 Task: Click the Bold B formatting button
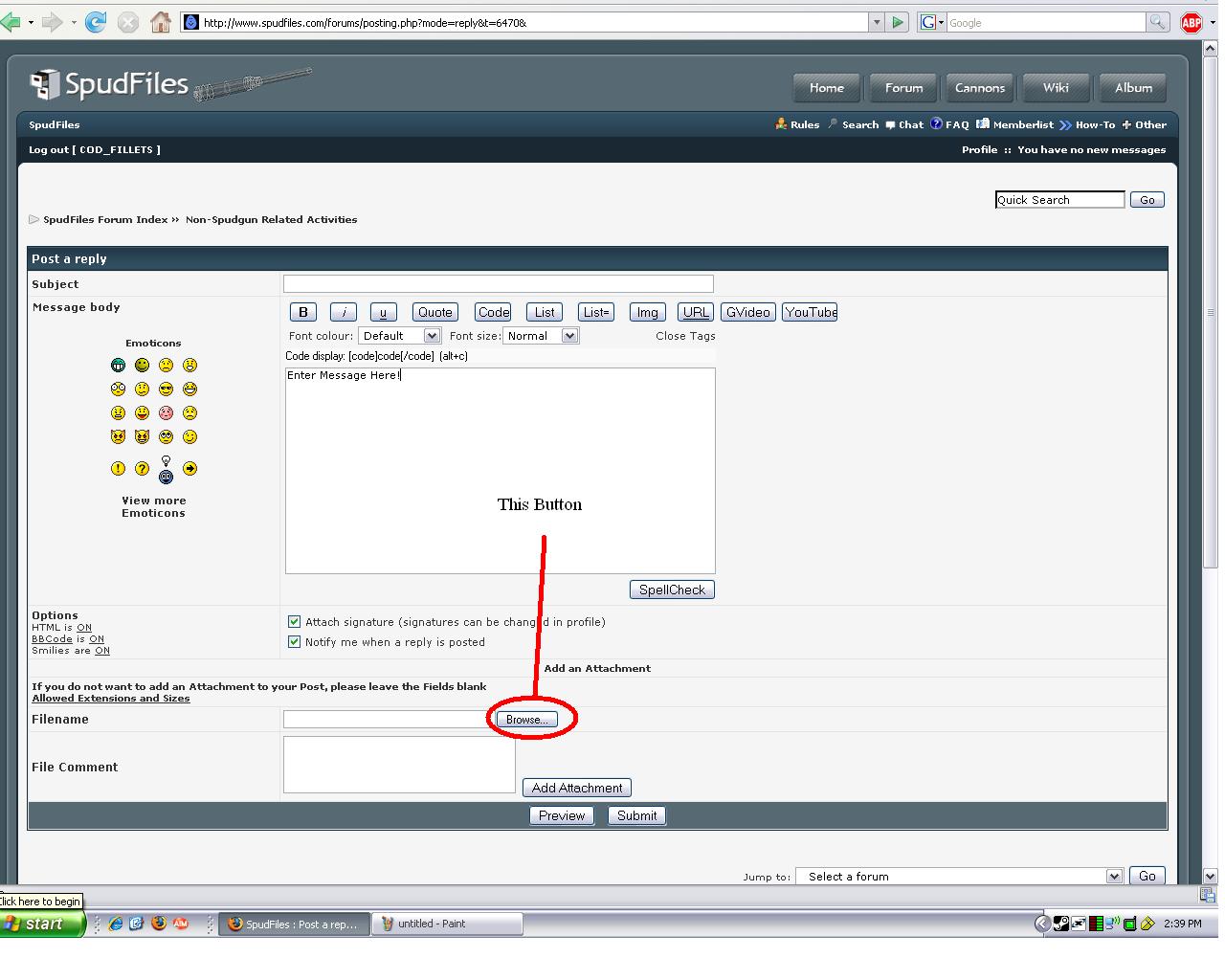coord(303,312)
